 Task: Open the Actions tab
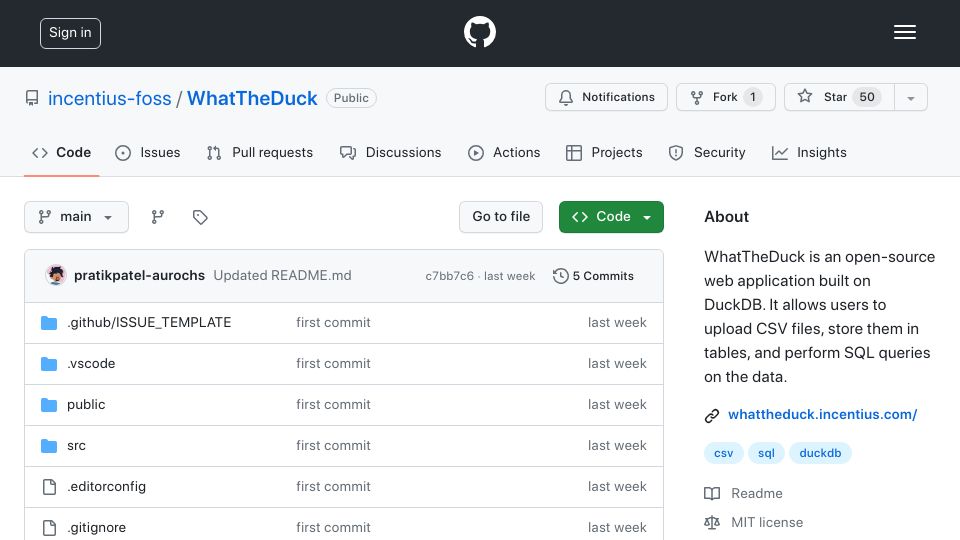[x=504, y=152]
